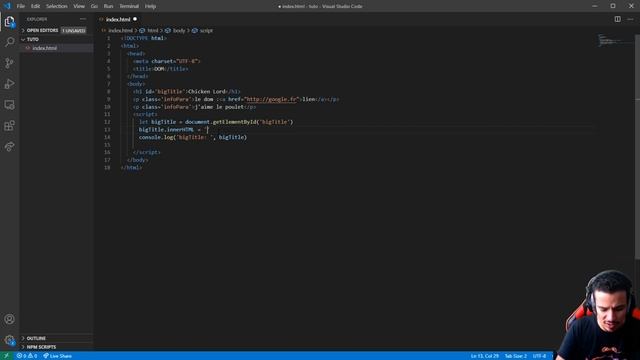This screenshot has height=360, width=640.
Task: Open the Extensions view
Action: tap(9, 125)
